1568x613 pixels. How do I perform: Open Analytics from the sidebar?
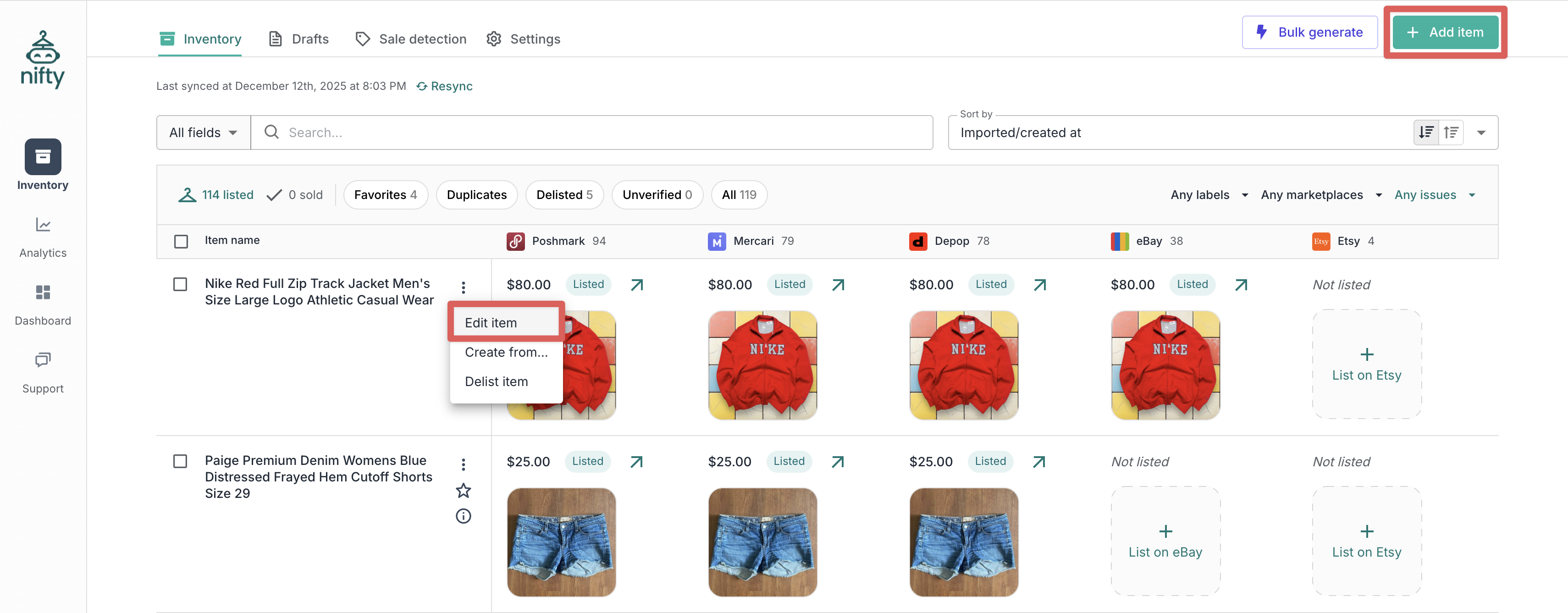[43, 237]
